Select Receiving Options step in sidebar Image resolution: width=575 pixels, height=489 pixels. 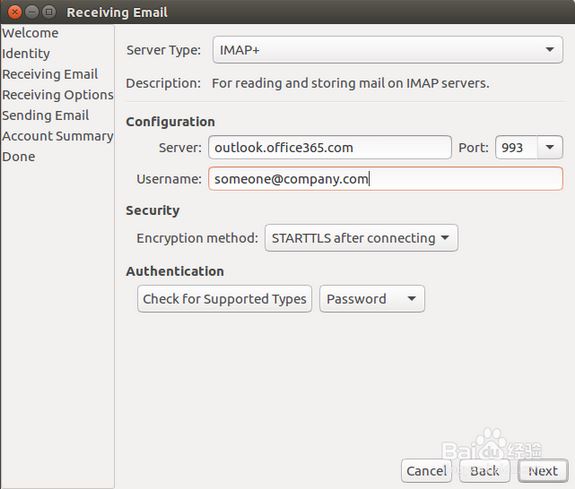(x=58, y=95)
